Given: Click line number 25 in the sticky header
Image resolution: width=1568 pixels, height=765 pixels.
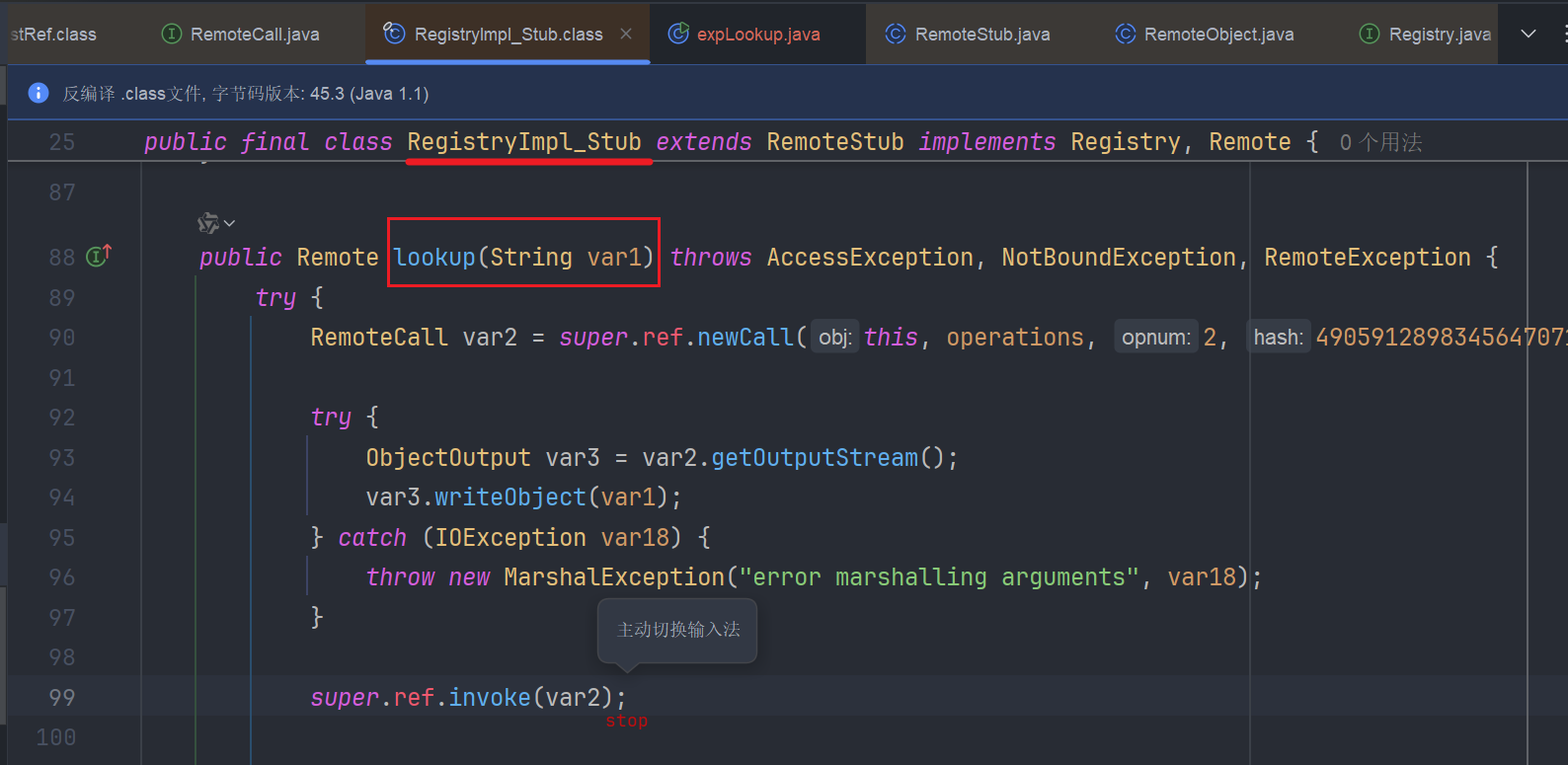Looking at the screenshot, I should coord(62,142).
